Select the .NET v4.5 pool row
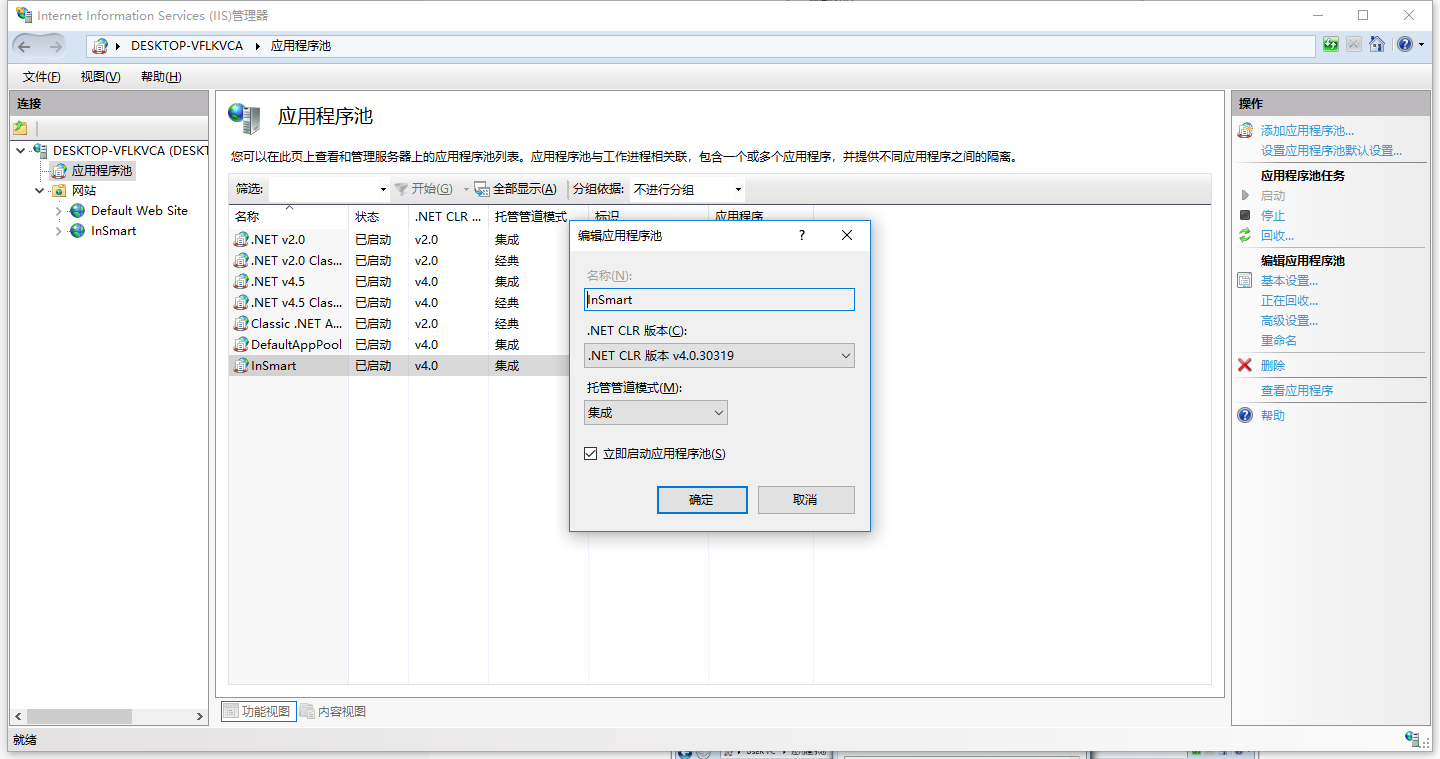1440x759 pixels. click(400, 282)
